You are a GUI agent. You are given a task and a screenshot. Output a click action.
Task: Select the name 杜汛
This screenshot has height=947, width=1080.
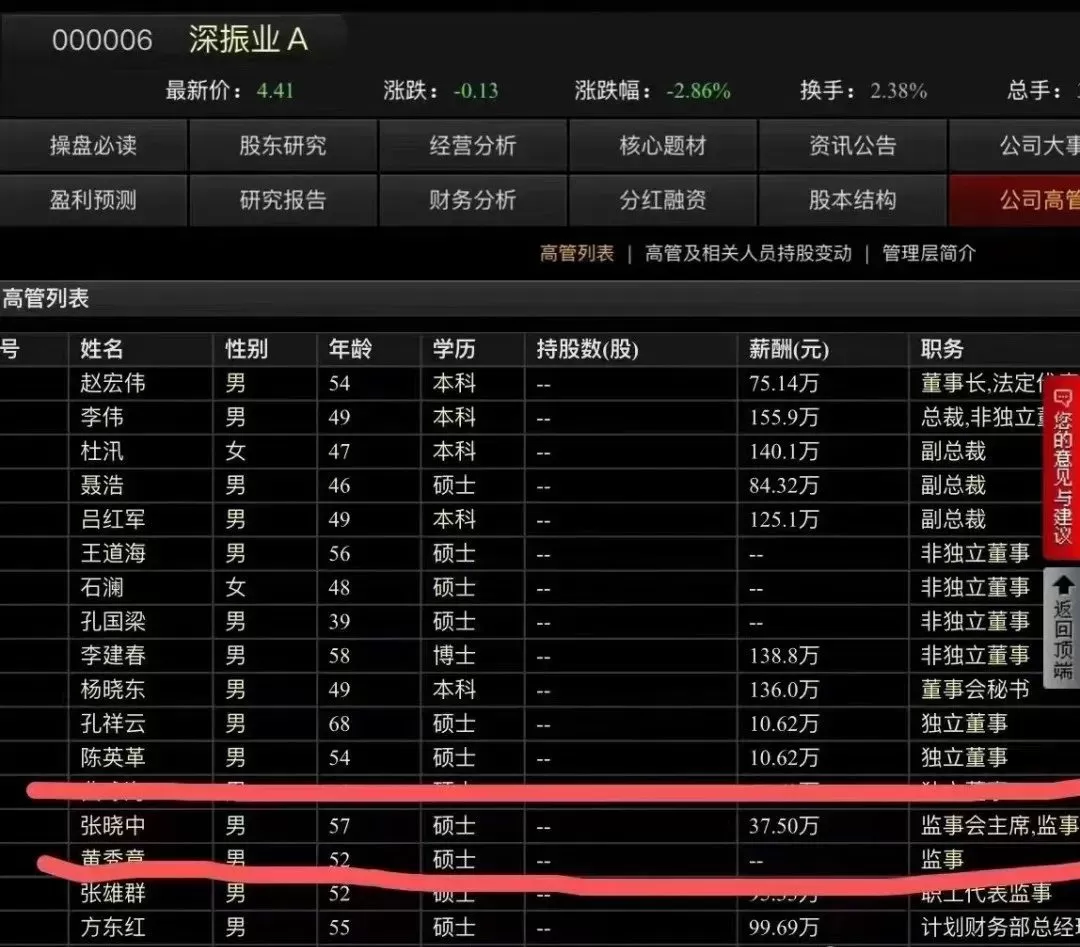(102, 451)
